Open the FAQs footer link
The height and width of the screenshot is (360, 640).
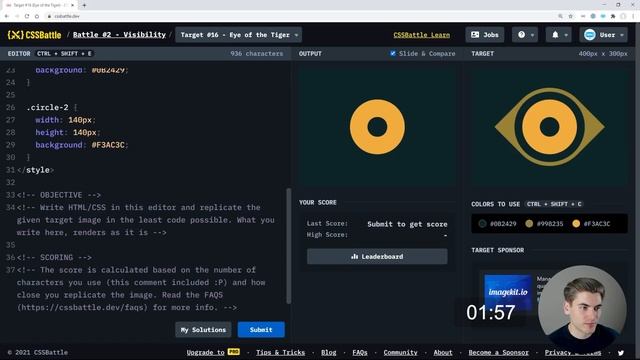pos(360,352)
